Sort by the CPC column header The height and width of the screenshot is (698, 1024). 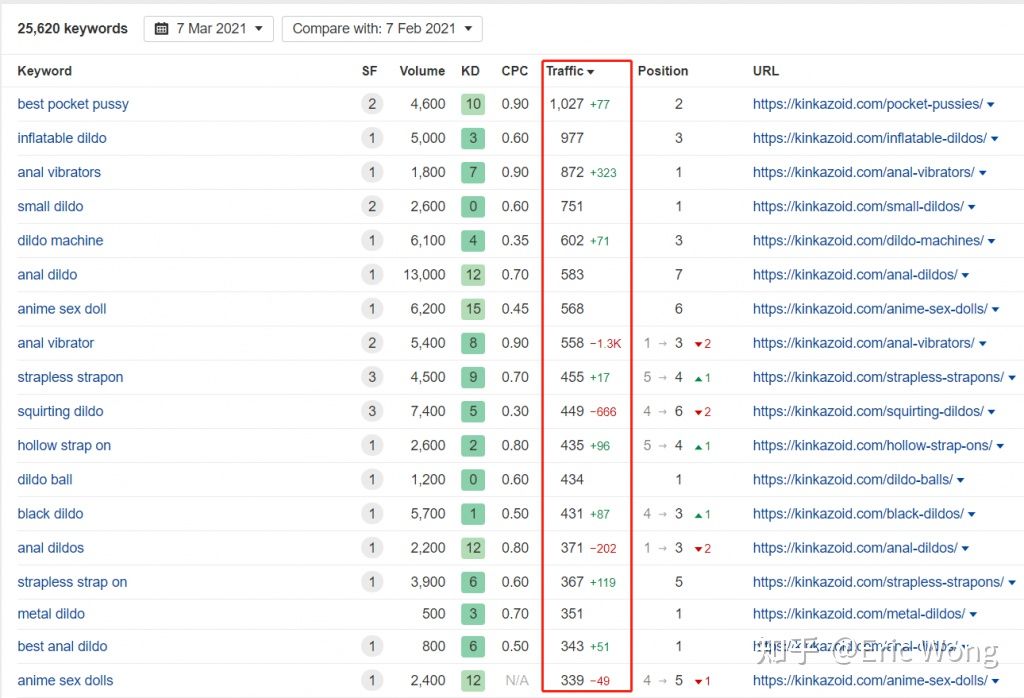coord(515,71)
